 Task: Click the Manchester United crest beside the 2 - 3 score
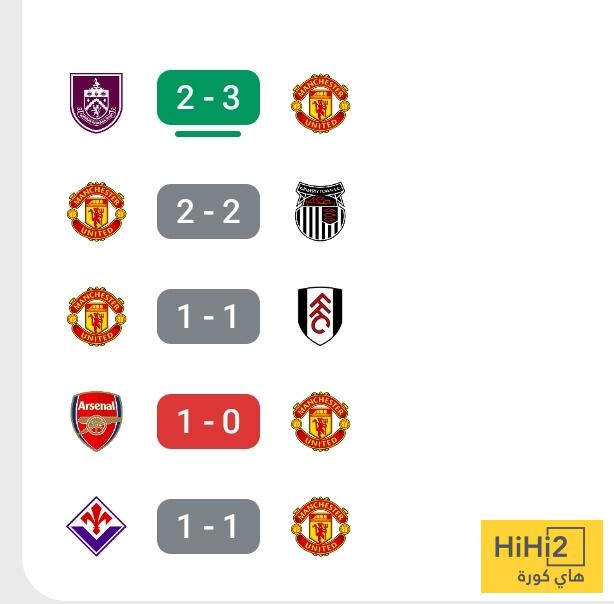[x=321, y=103]
